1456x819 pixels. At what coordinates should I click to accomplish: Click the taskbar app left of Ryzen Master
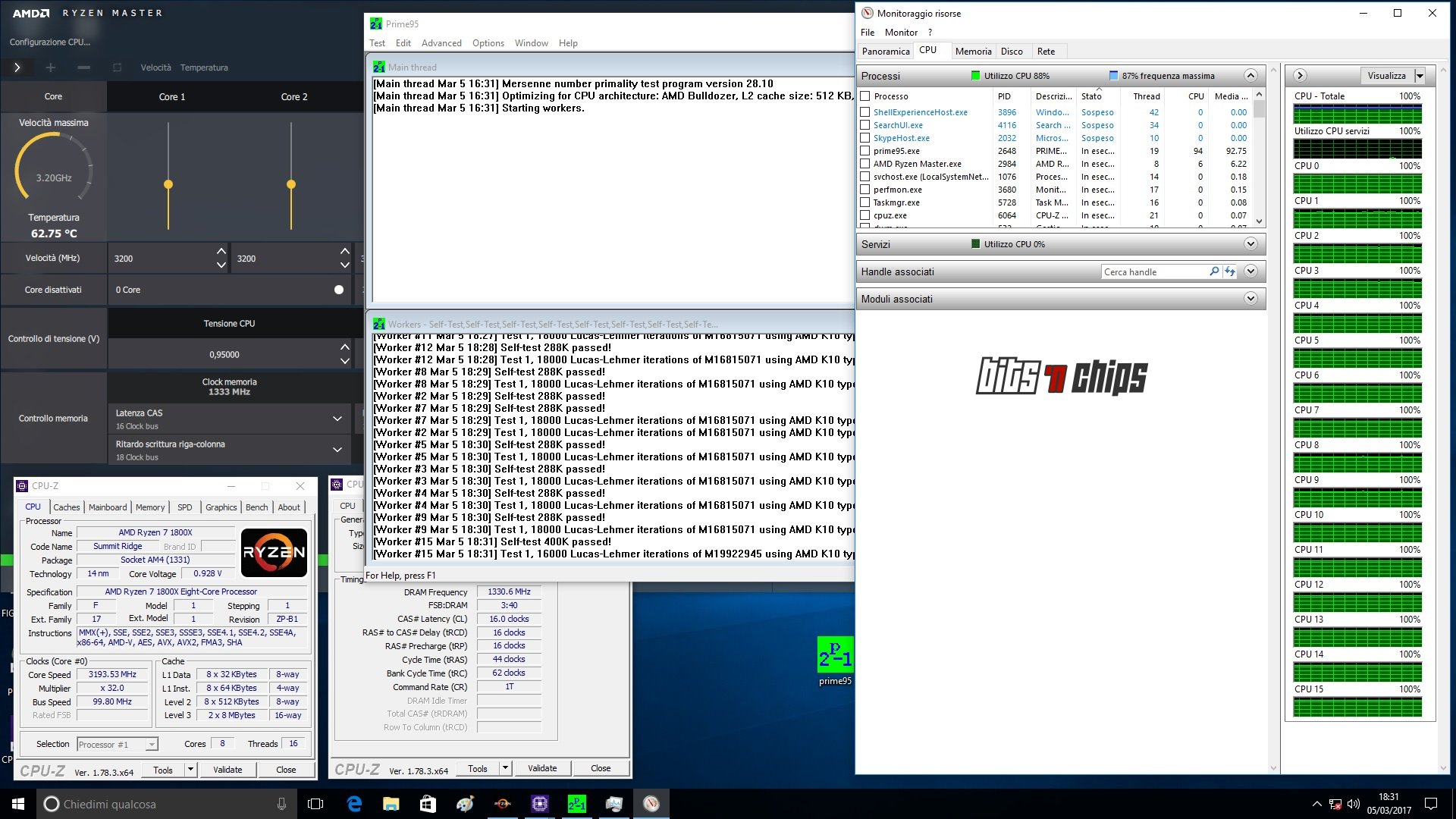(465, 804)
